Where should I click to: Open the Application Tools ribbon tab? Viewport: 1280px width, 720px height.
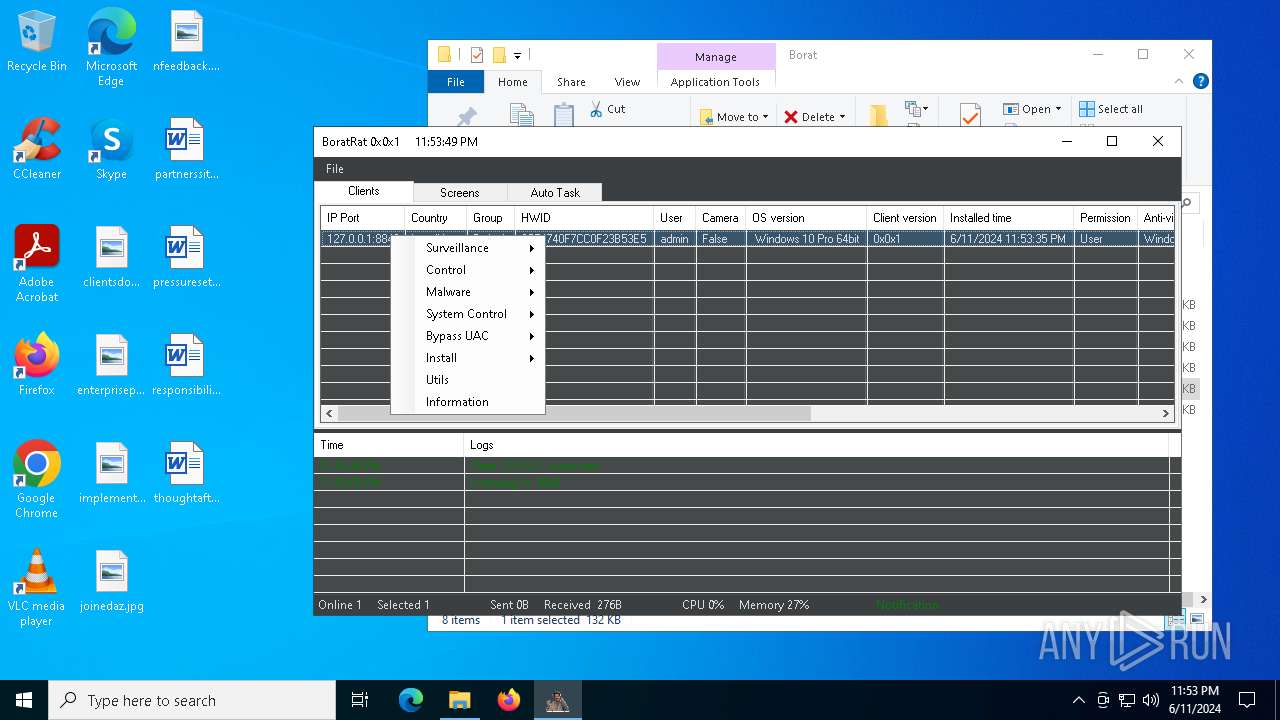(715, 82)
